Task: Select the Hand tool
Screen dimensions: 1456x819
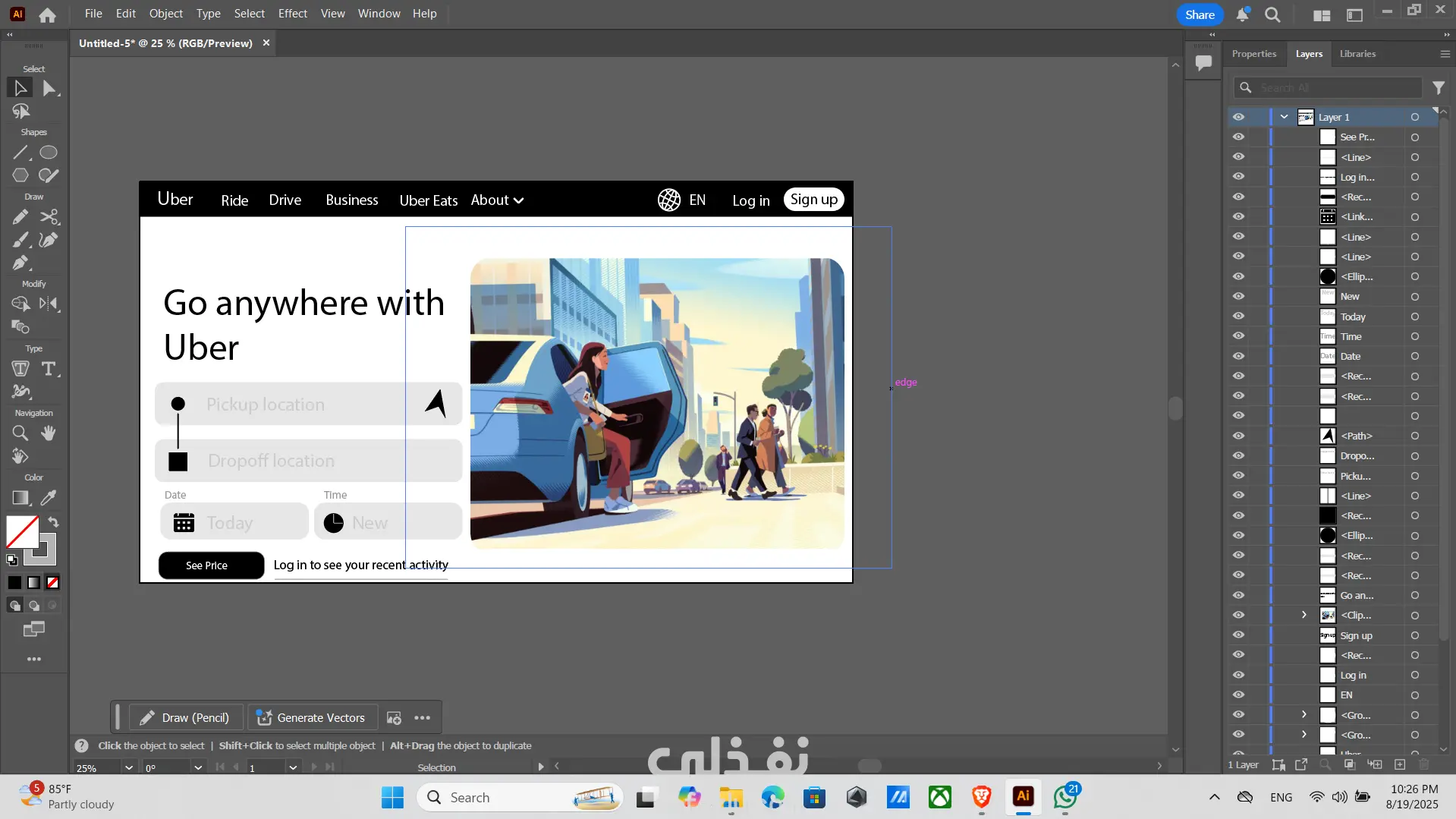Action: [x=49, y=433]
